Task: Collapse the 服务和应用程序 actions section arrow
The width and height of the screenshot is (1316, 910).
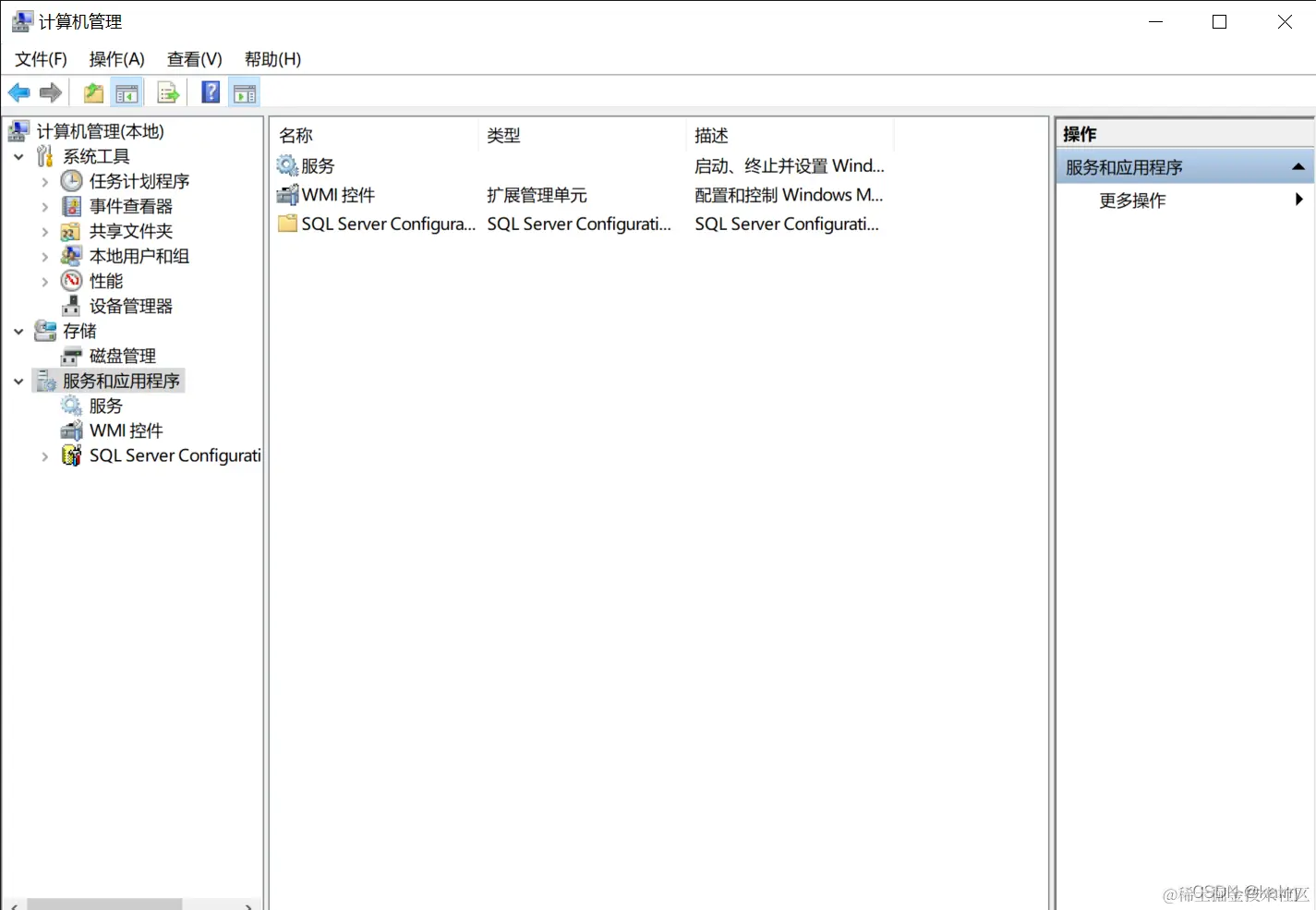Action: tap(1298, 167)
